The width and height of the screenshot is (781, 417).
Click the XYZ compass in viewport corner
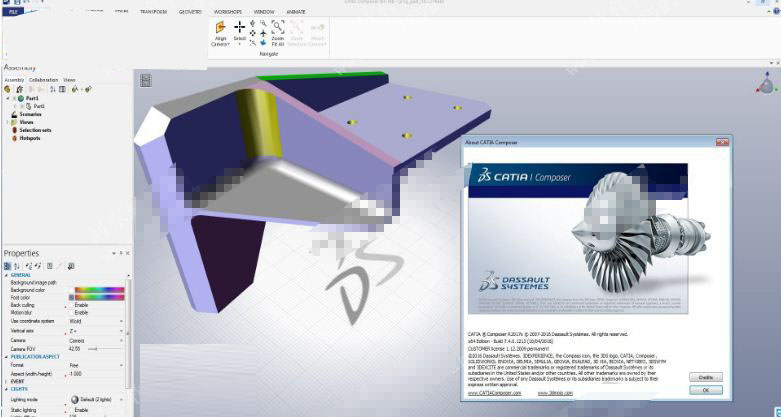[766, 84]
